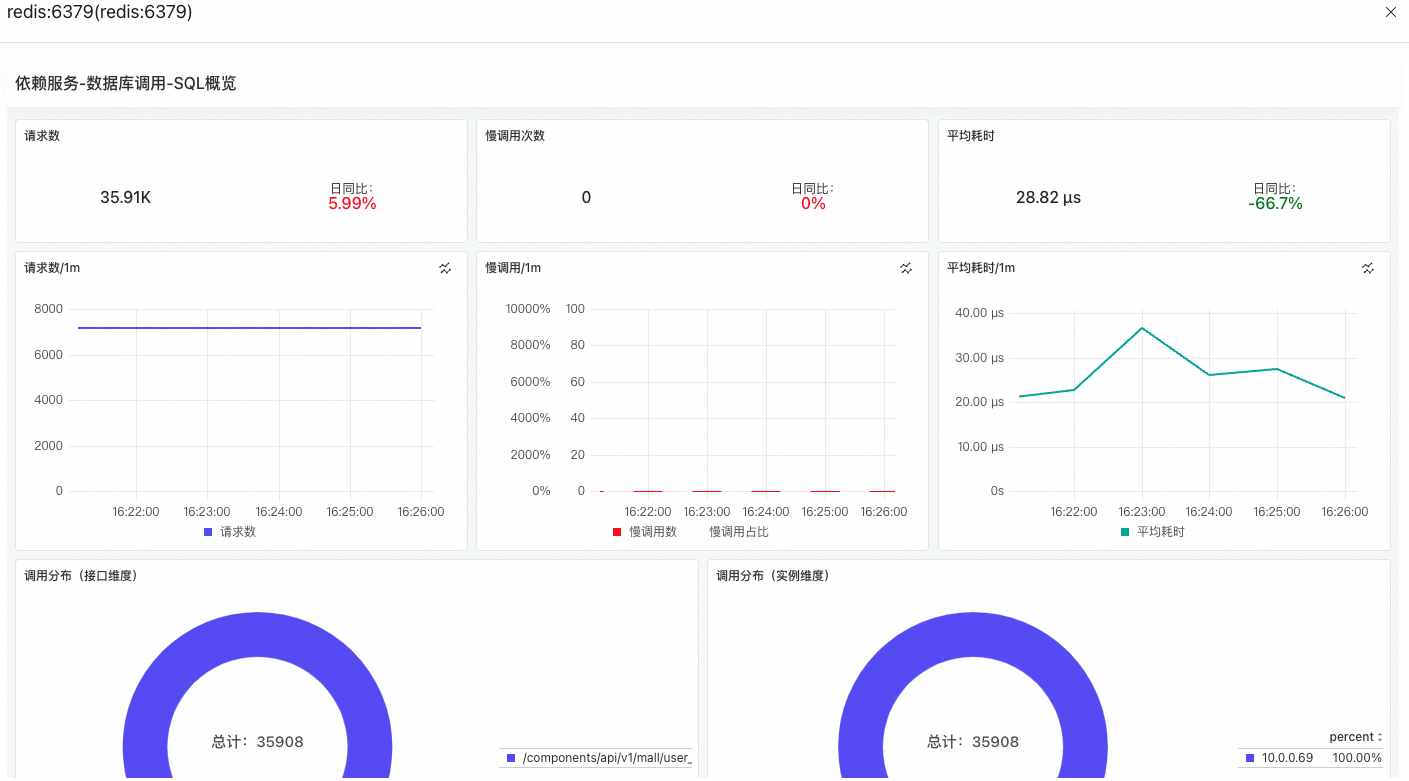Image resolution: width=1409 pixels, height=781 pixels.
Task: Click the 请求数 value 35.91K
Action: [x=125, y=197]
